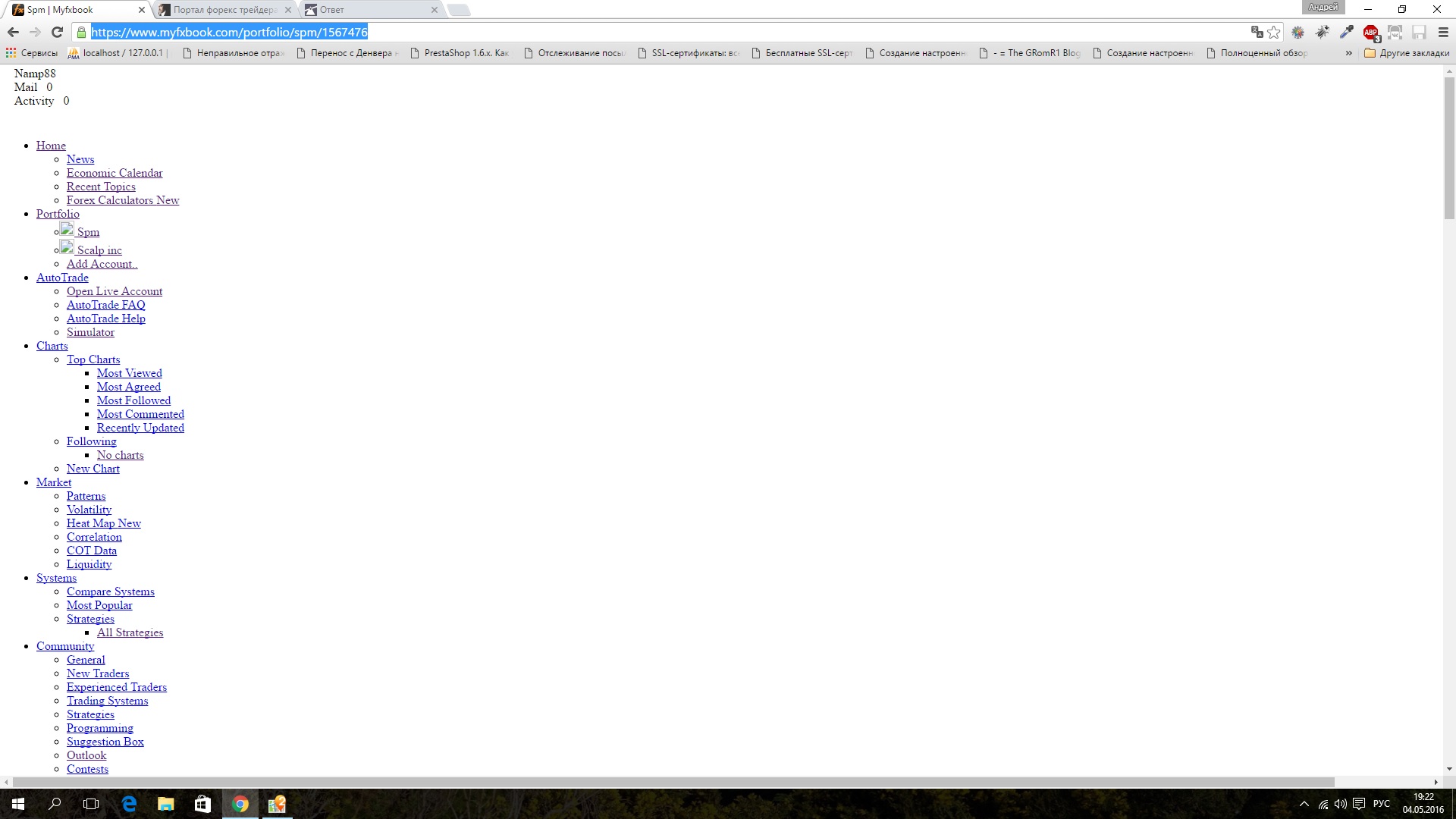Open the Simulator link
This screenshot has height=819, width=1456.
[90, 332]
